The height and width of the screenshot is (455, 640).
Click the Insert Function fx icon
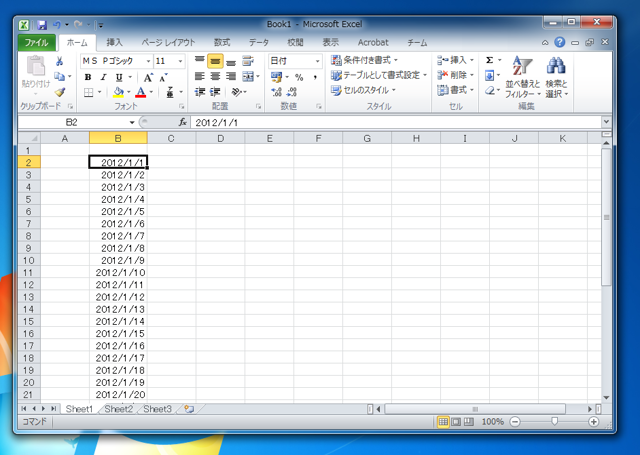click(x=182, y=122)
